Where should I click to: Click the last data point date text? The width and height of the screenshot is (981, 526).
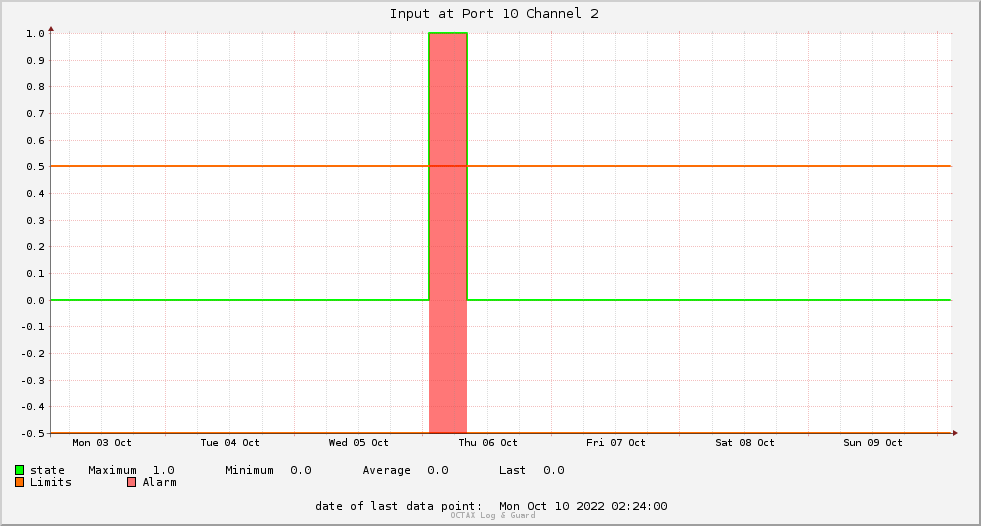point(491,506)
